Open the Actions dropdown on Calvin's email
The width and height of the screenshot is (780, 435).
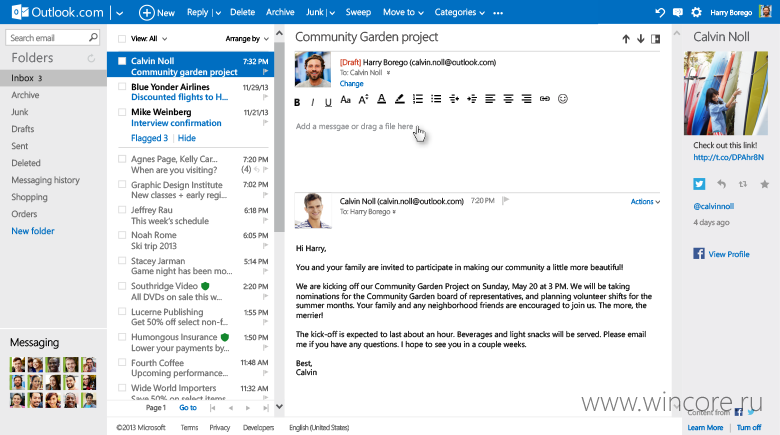point(645,202)
